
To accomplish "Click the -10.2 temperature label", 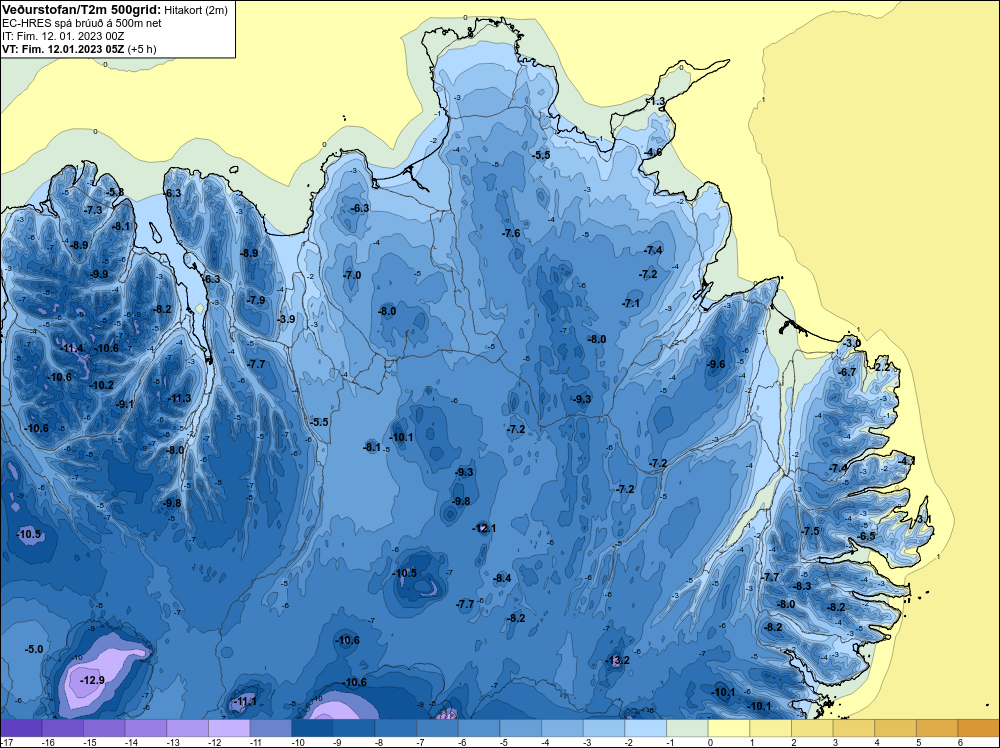I will click(101, 385).
